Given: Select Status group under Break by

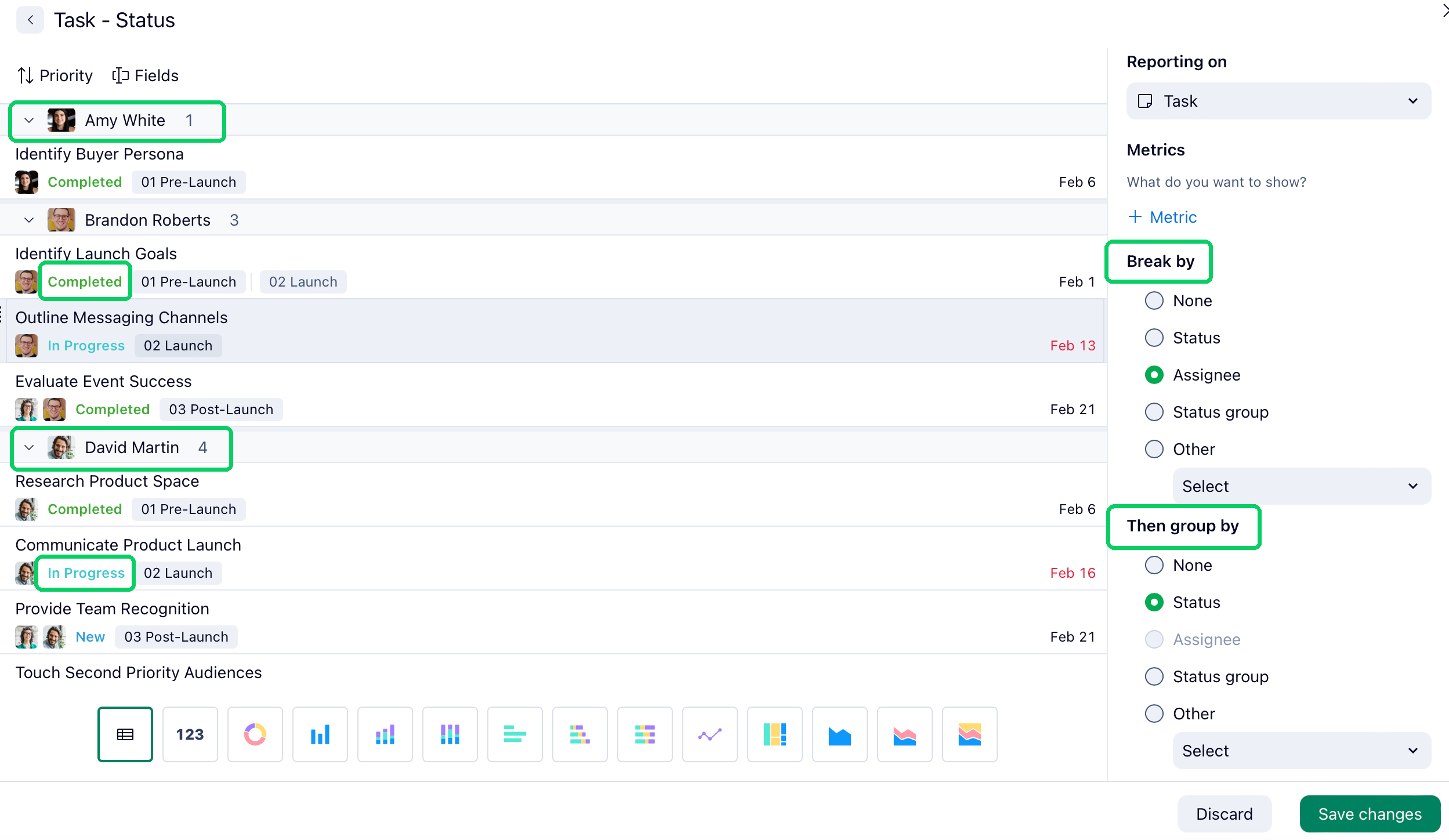Looking at the screenshot, I should click(1154, 412).
